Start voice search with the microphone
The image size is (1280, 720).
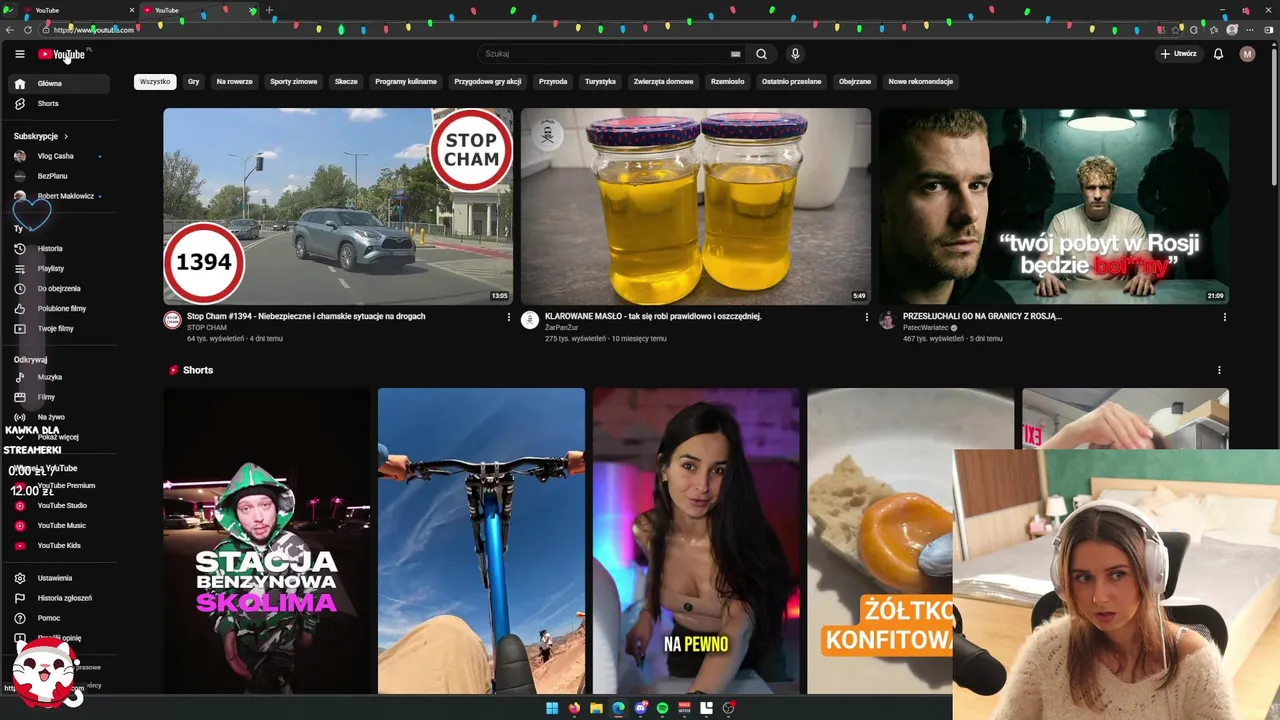795,54
